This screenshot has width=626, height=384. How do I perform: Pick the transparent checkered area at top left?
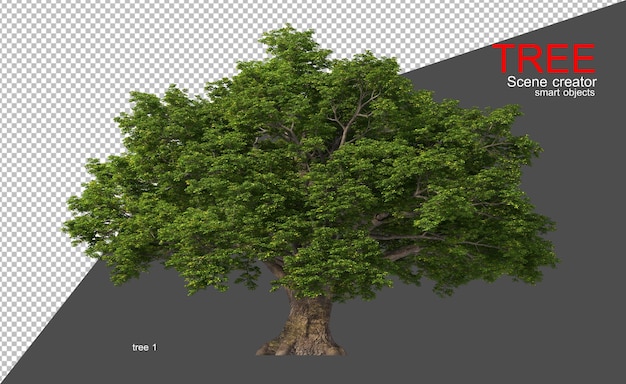click(x=60, y=60)
